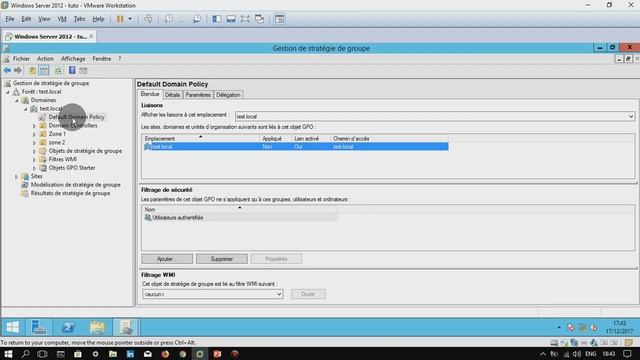Show VMware library sidebar view icon
640x360 pixels.
217,19
